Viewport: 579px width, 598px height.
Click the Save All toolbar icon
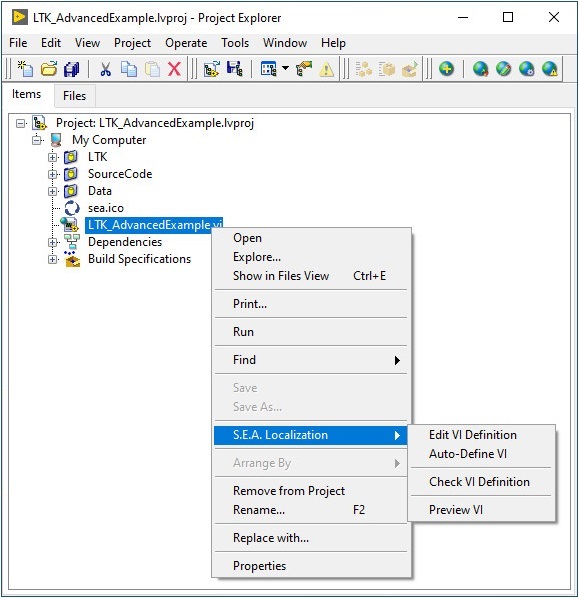point(71,69)
